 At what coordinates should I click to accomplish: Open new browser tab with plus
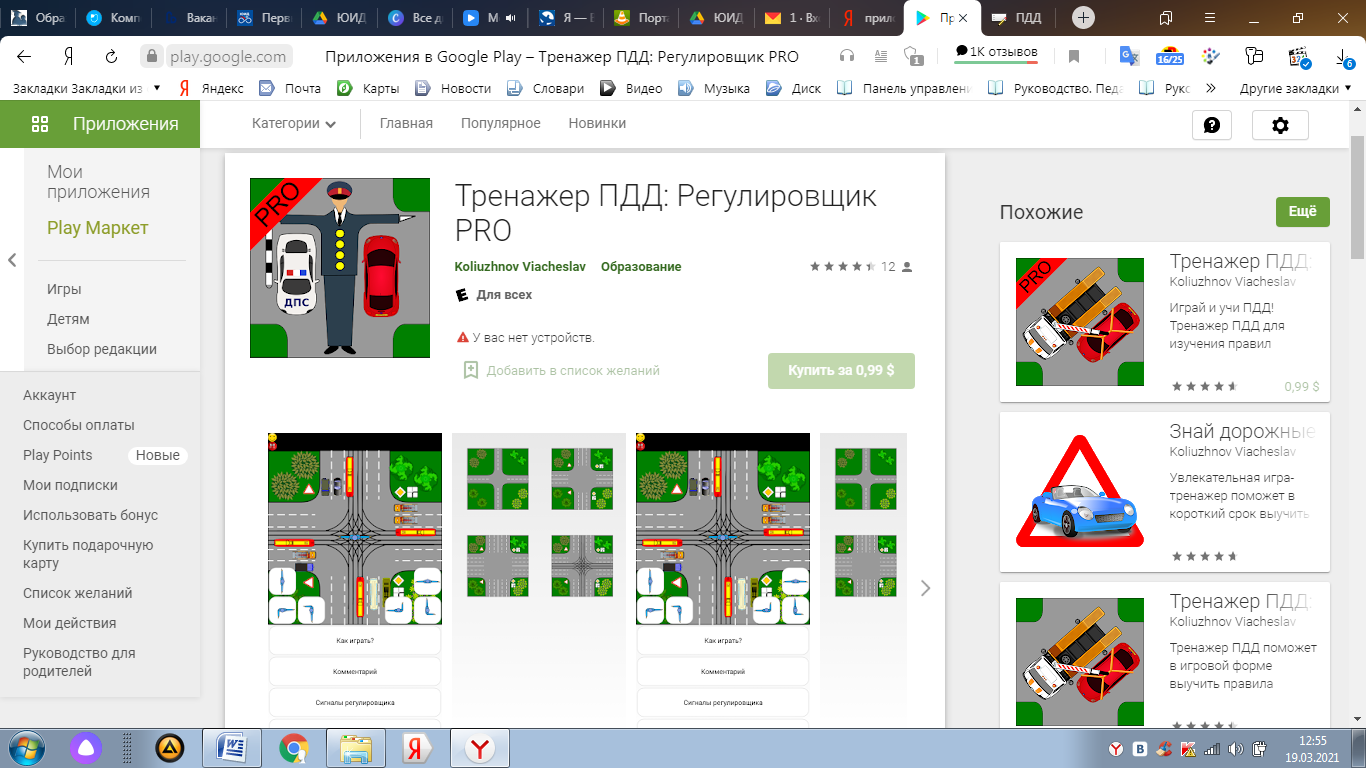point(1083,18)
